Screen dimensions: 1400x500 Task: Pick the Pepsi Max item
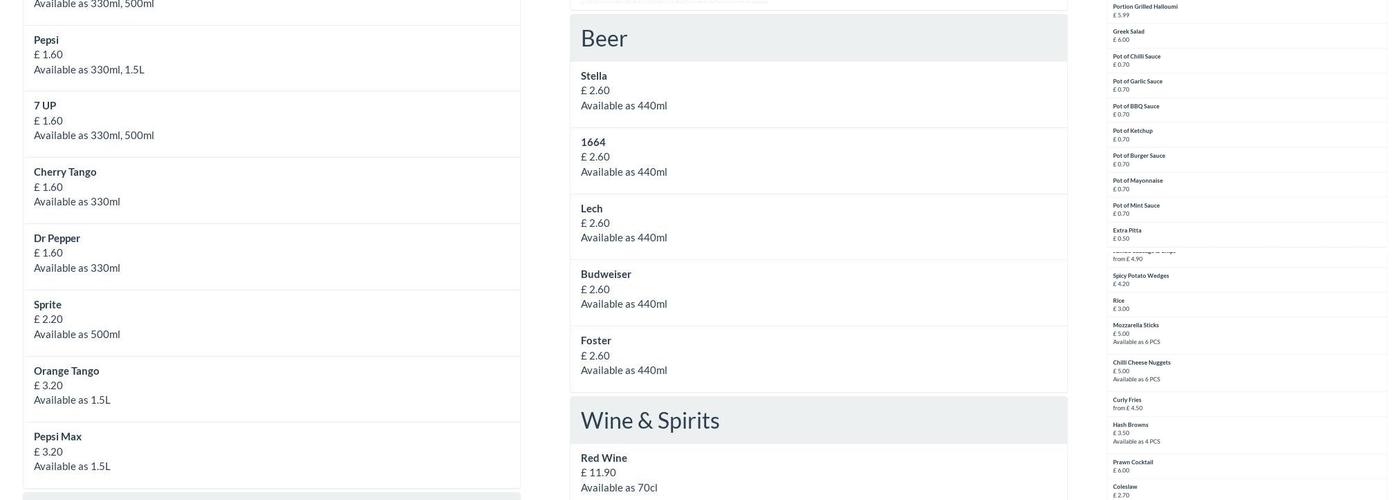(58, 437)
